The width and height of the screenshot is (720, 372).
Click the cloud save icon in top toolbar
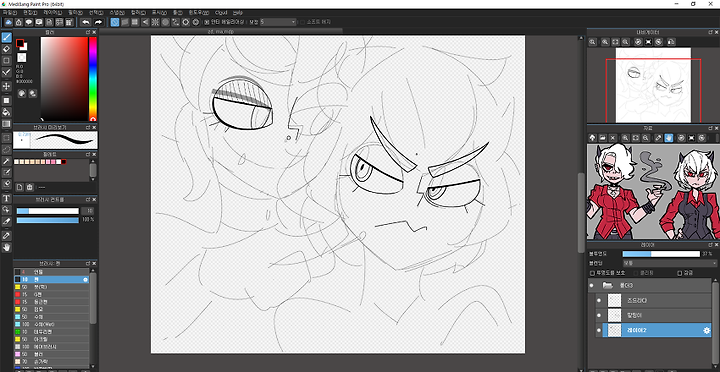click(x=8, y=22)
